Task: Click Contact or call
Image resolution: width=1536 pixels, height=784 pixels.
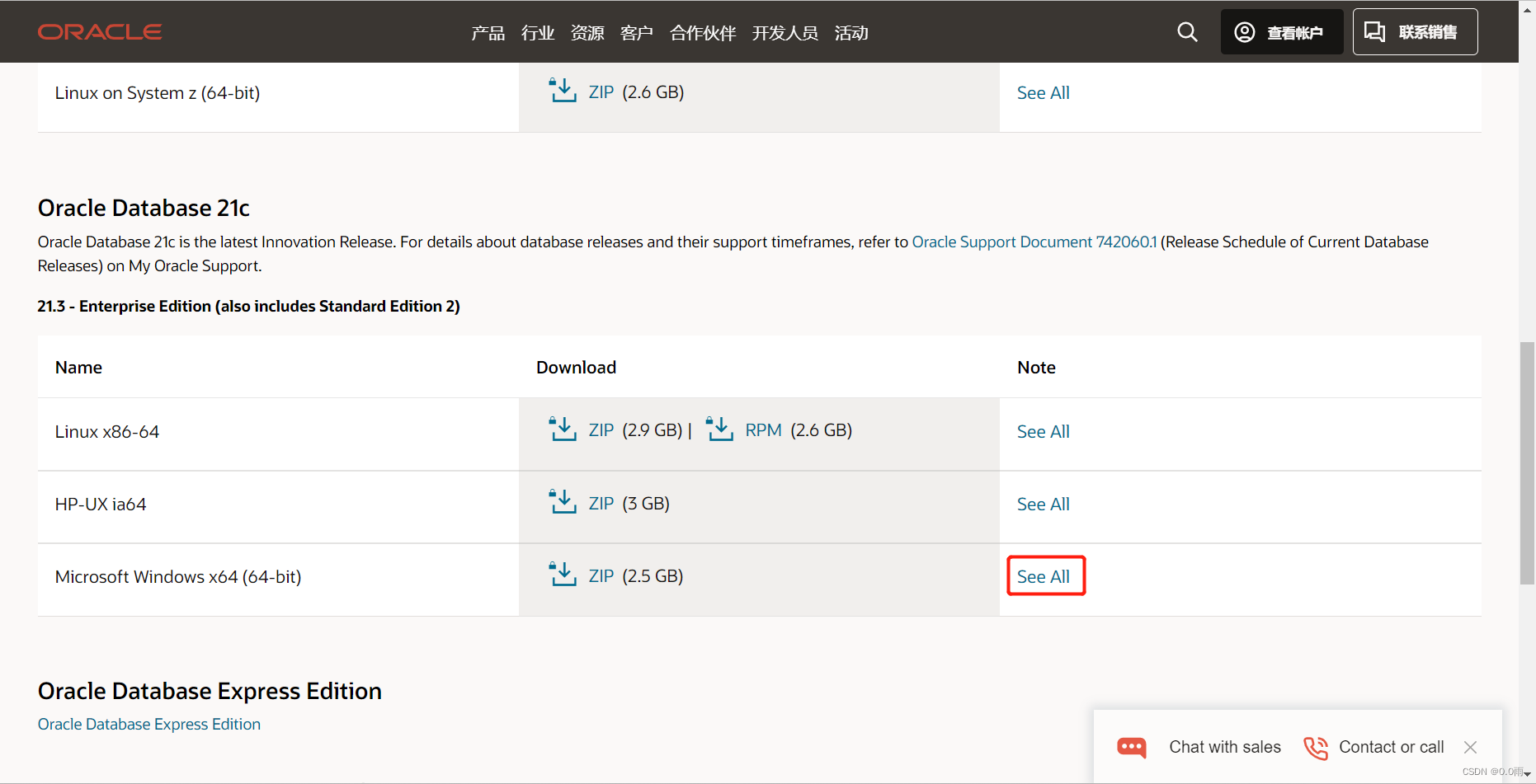Action: coord(1392,747)
